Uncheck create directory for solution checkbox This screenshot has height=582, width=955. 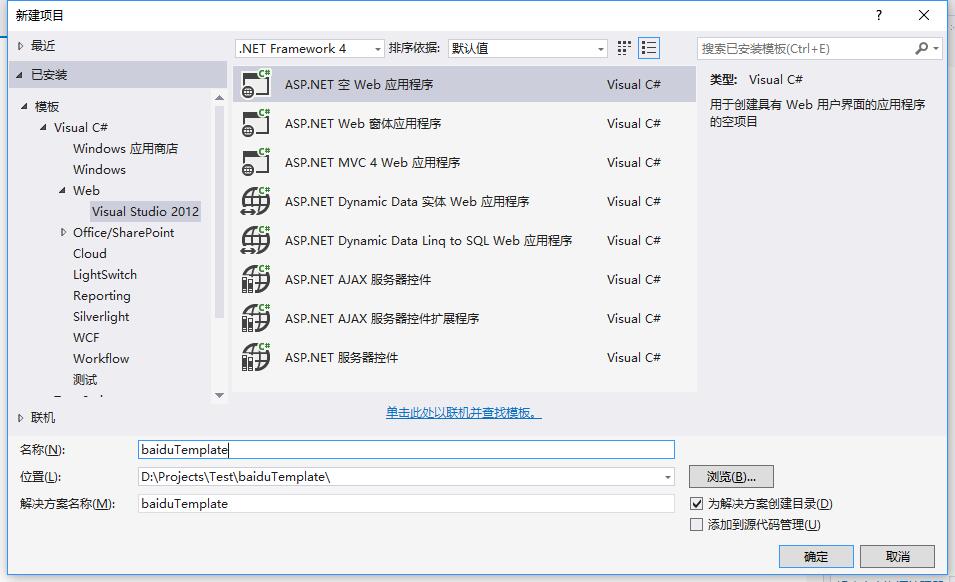pyautogui.click(x=697, y=503)
